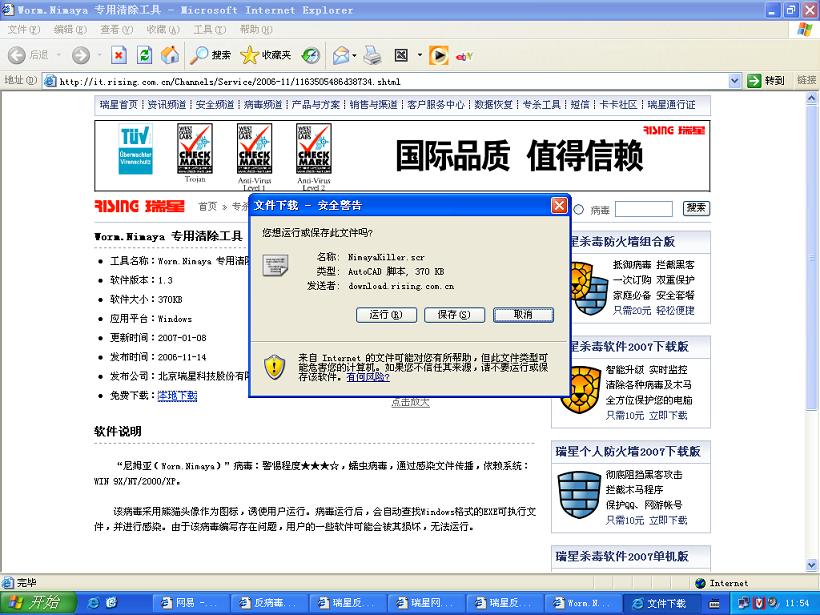Close the file download security dialog
Viewport: 820px width, 615px height.
559,205
